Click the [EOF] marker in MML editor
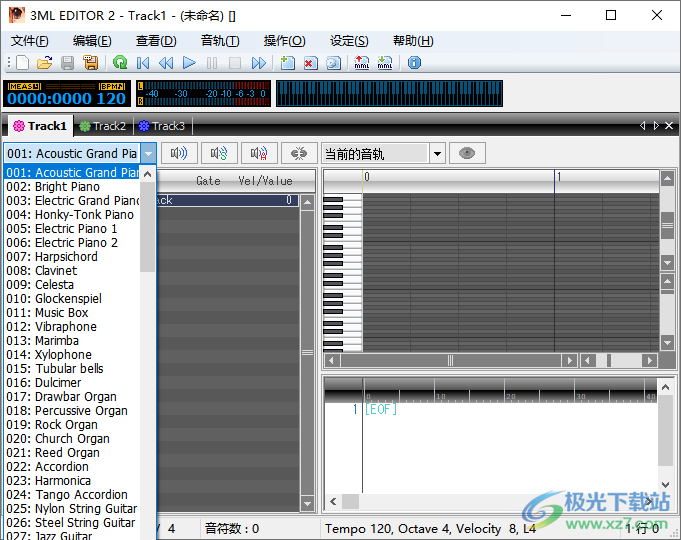 click(381, 409)
